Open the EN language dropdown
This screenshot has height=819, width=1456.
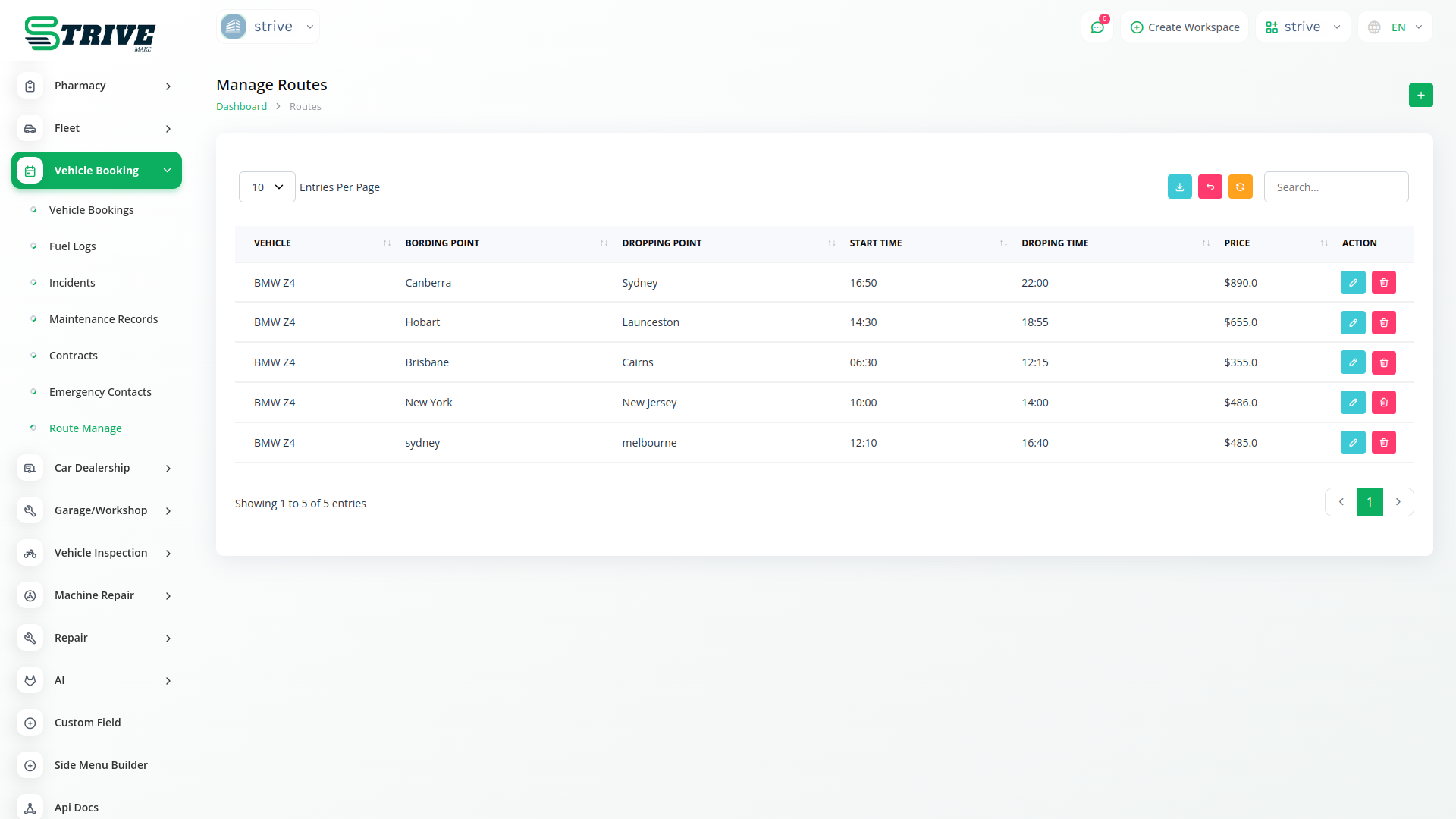pos(1395,27)
